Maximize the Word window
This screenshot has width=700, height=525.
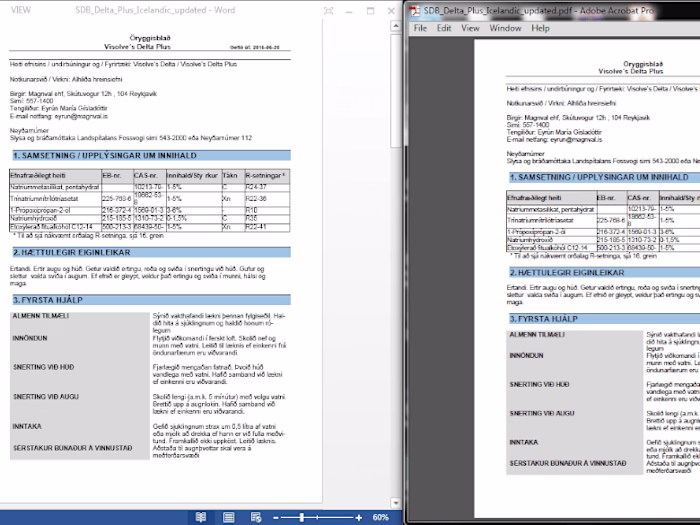(x=371, y=11)
